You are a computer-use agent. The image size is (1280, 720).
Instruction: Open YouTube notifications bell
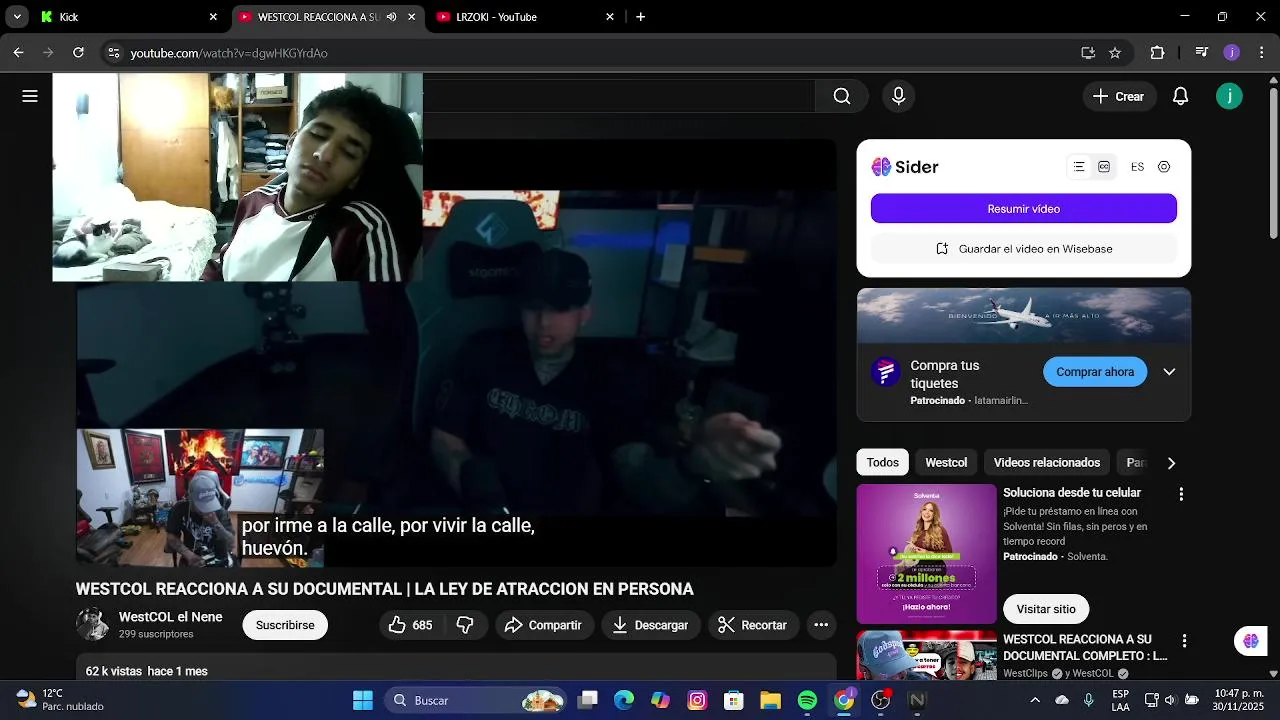pyautogui.click(x=1180, y=96)
